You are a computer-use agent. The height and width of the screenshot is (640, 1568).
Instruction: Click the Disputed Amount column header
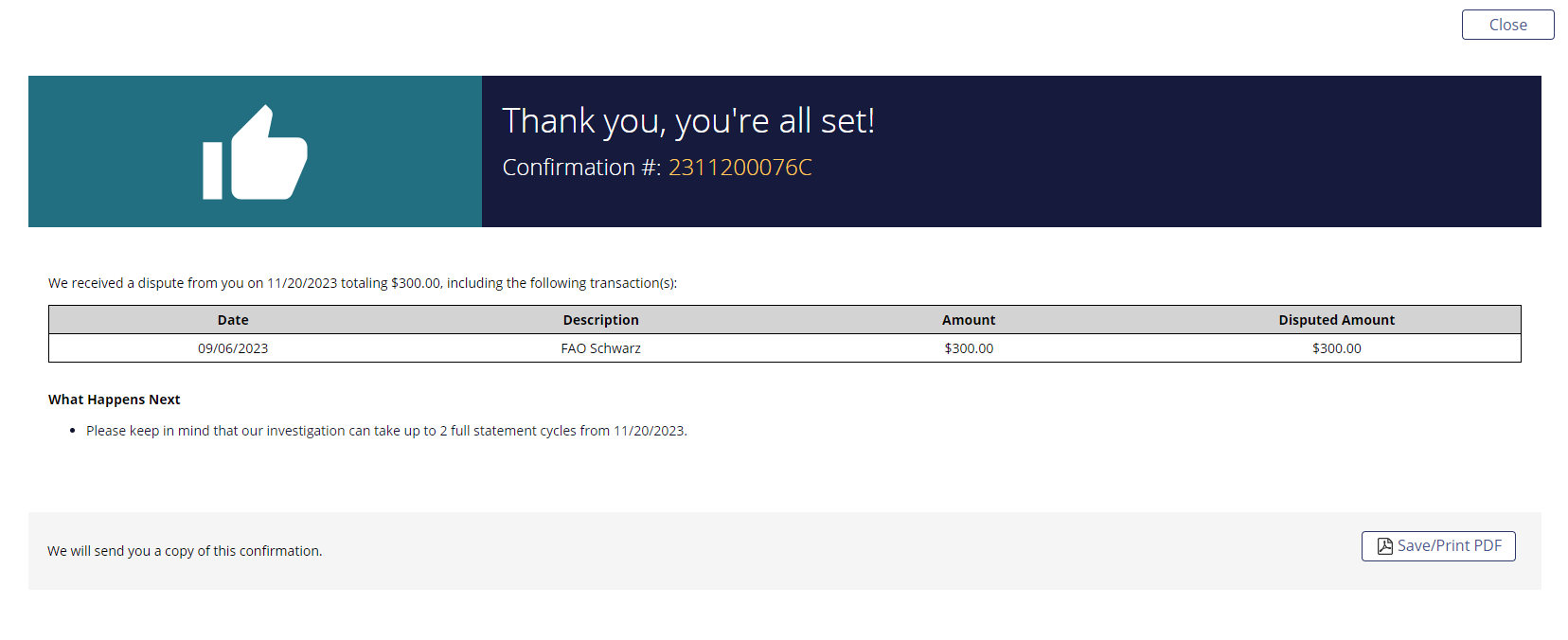[1336, 320]
